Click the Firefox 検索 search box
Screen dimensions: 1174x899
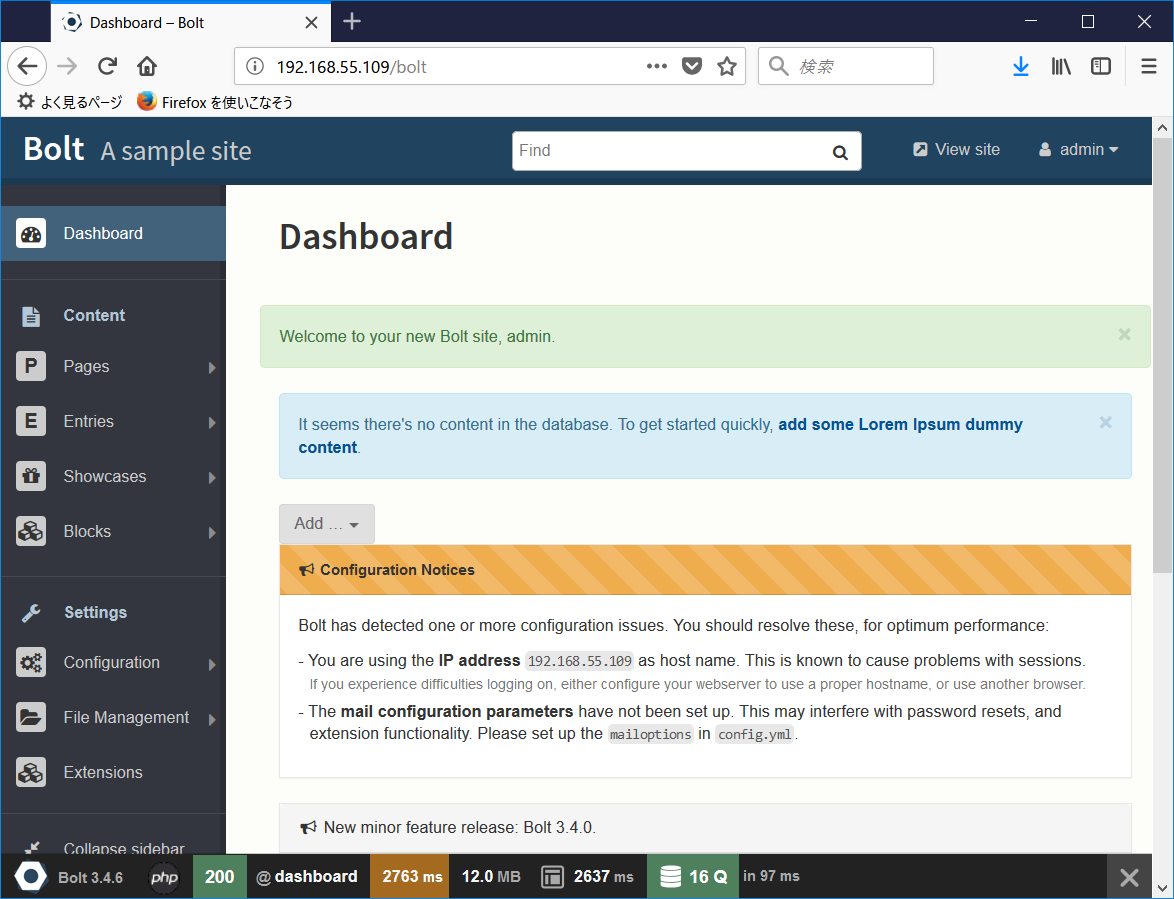845,66
